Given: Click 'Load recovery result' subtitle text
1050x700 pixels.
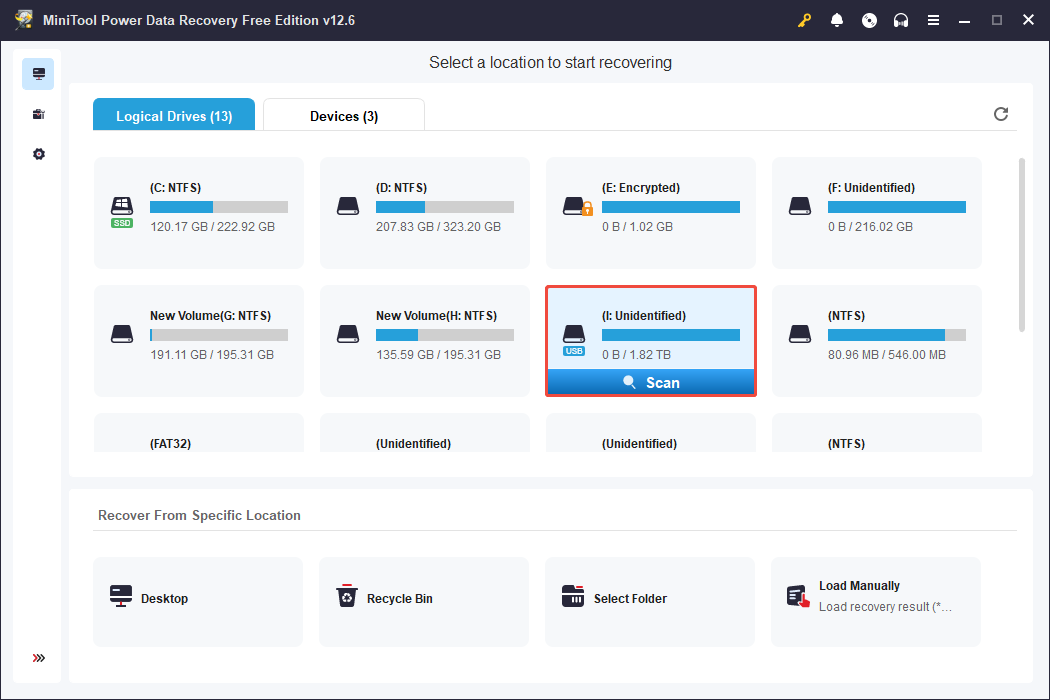Looking at the screenshot, I should pyautogui.click(x=885, y=606).
